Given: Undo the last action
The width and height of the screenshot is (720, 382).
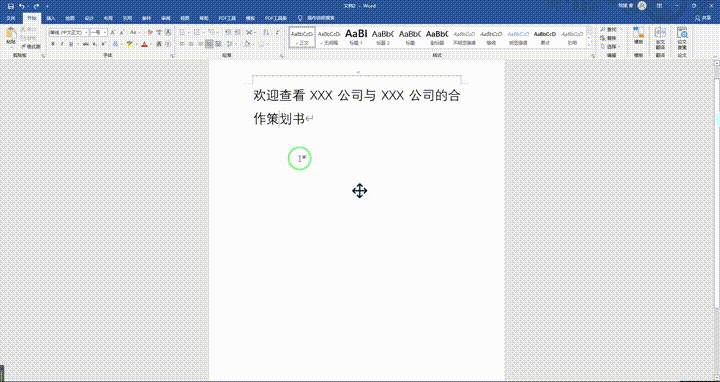Looking at the screenshot, I should (x=21, y=6).
